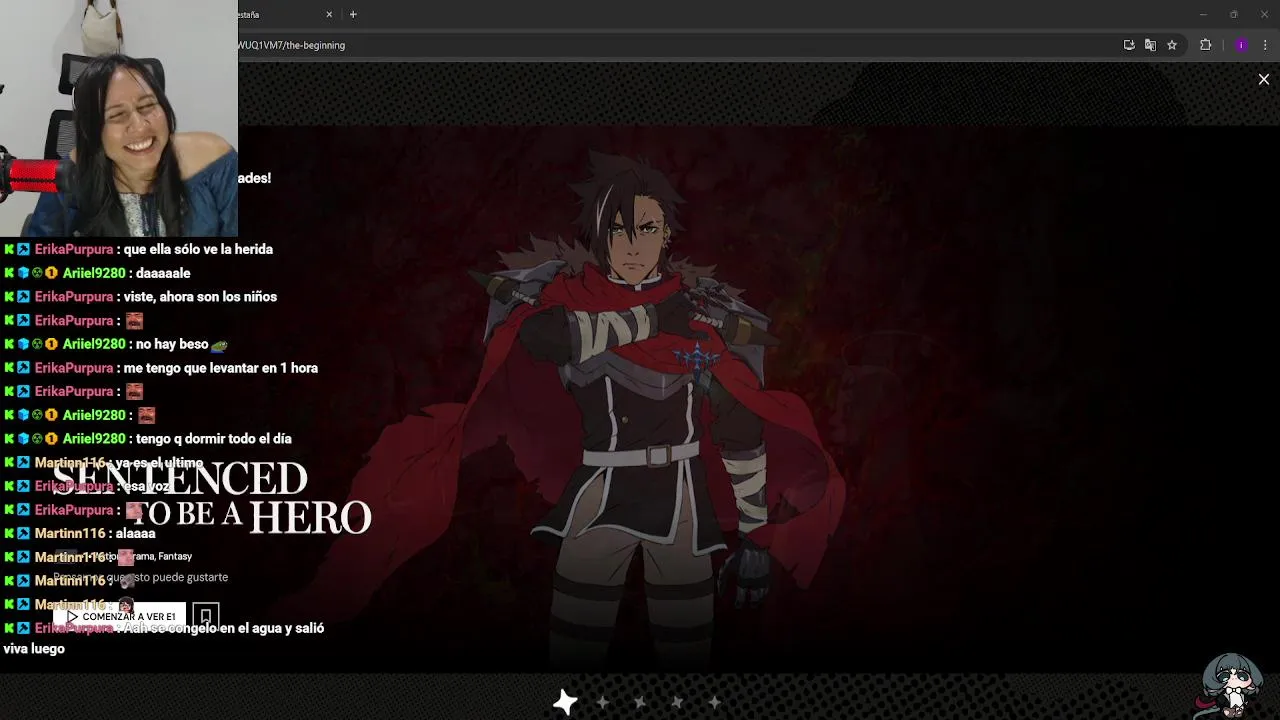Select the third star slide indicator
This screenshot has width=1280, height=720.
(x=640, y=702)
